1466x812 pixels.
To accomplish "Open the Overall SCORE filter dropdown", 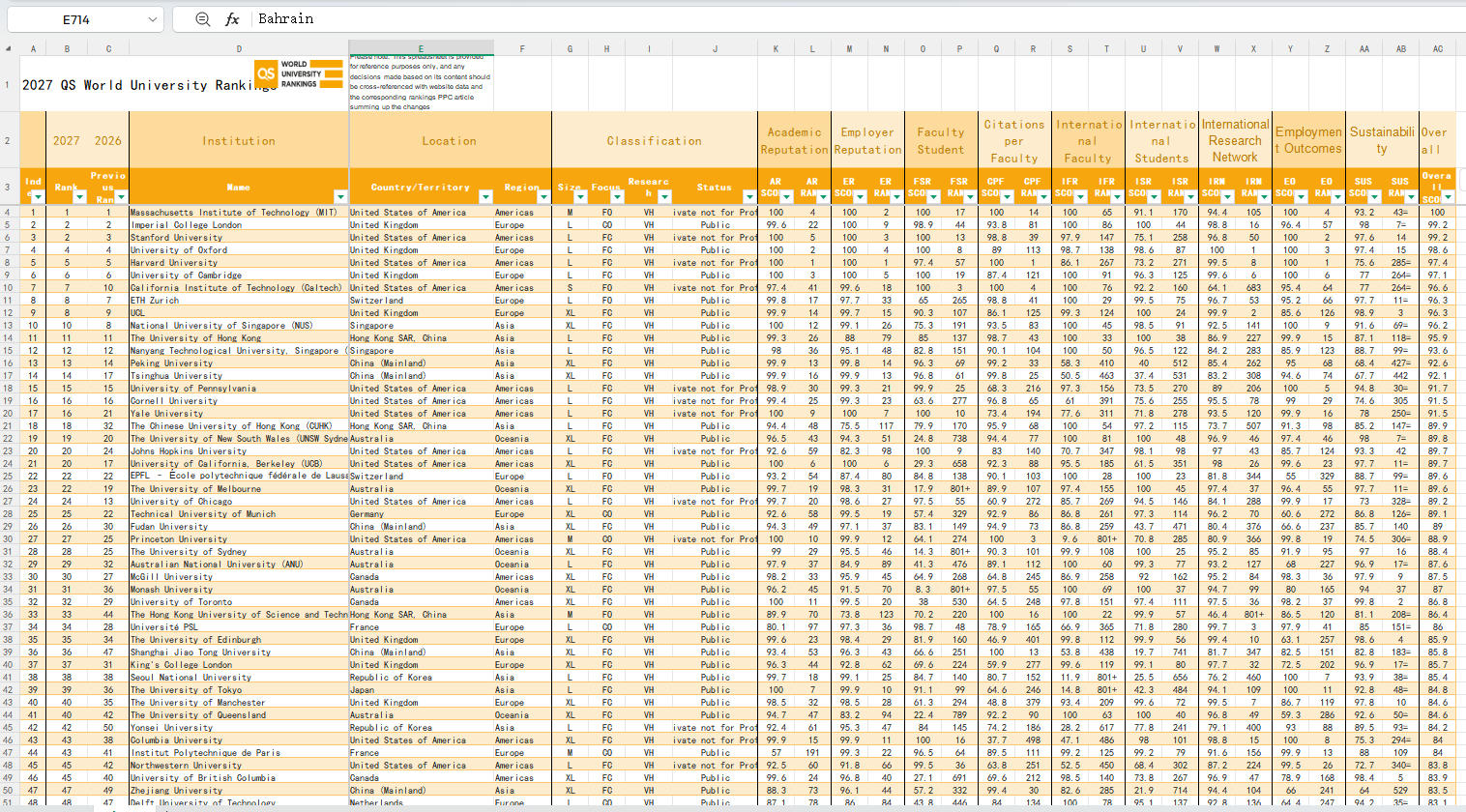I will 1448,197.
